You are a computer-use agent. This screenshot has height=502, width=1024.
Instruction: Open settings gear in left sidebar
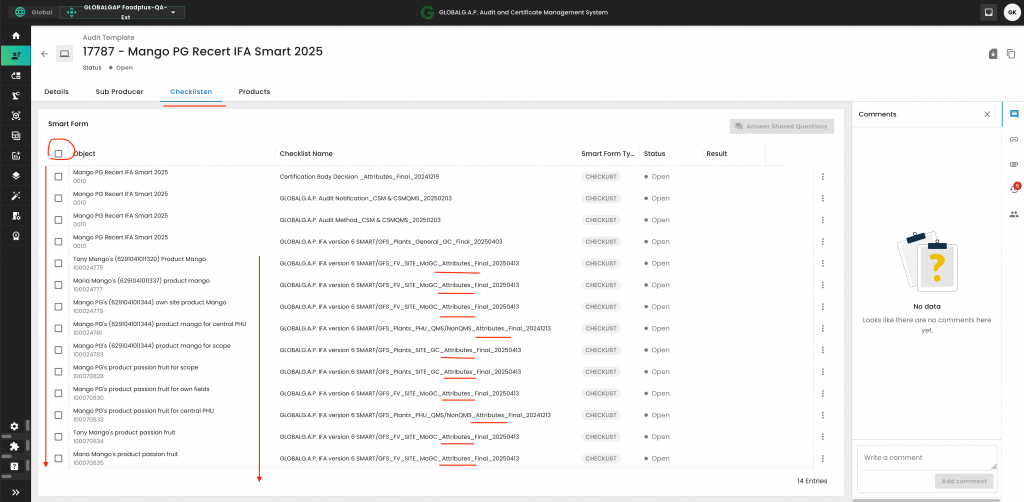[x=15, y=426]
